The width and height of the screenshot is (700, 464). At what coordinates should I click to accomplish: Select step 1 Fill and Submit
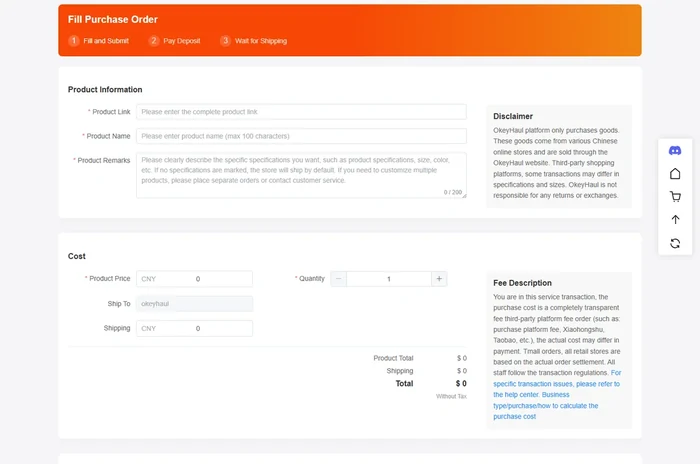[99, 41]
